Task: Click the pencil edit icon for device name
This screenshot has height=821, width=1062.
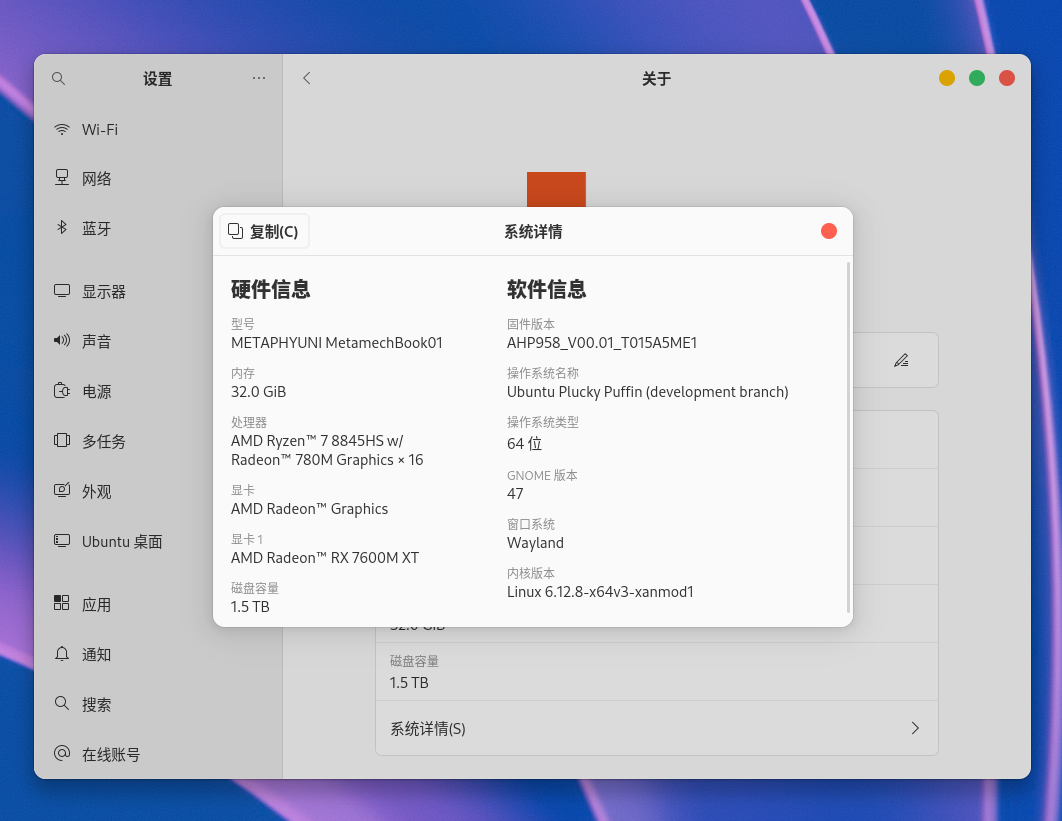Action: [901, 360]
